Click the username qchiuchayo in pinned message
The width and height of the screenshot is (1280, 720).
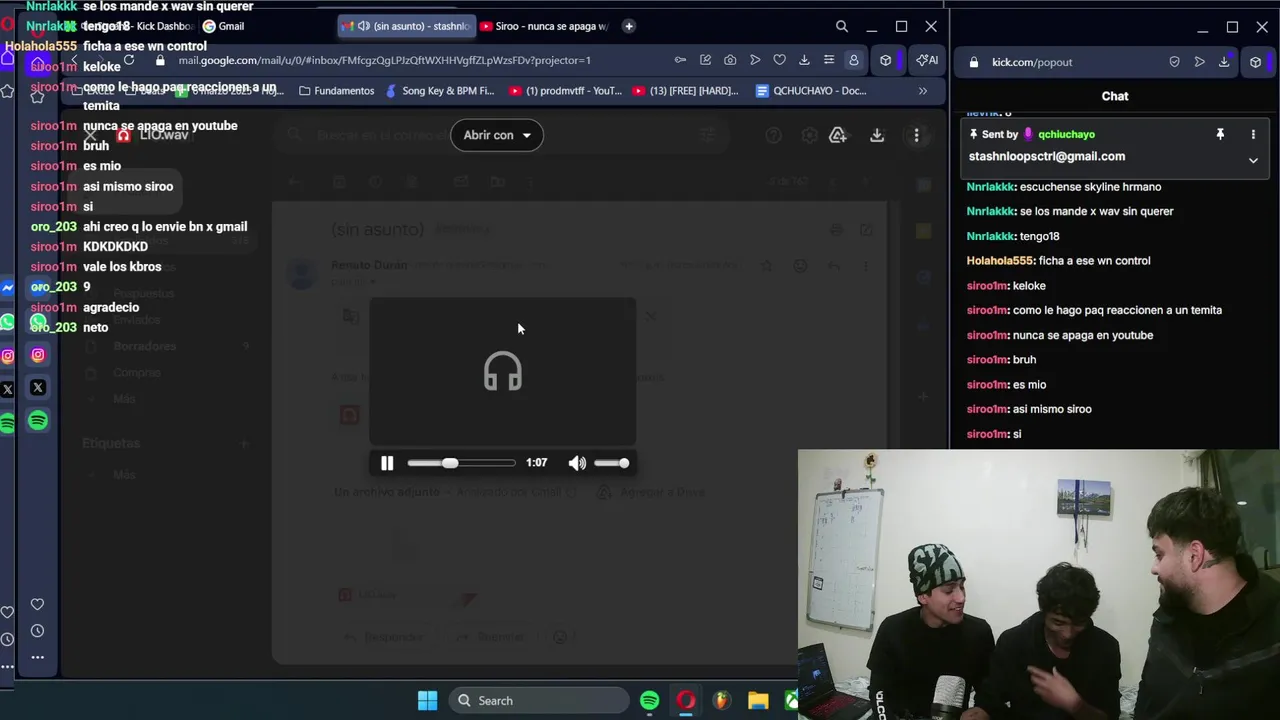pyautogui.click(x=1066, y=134)
